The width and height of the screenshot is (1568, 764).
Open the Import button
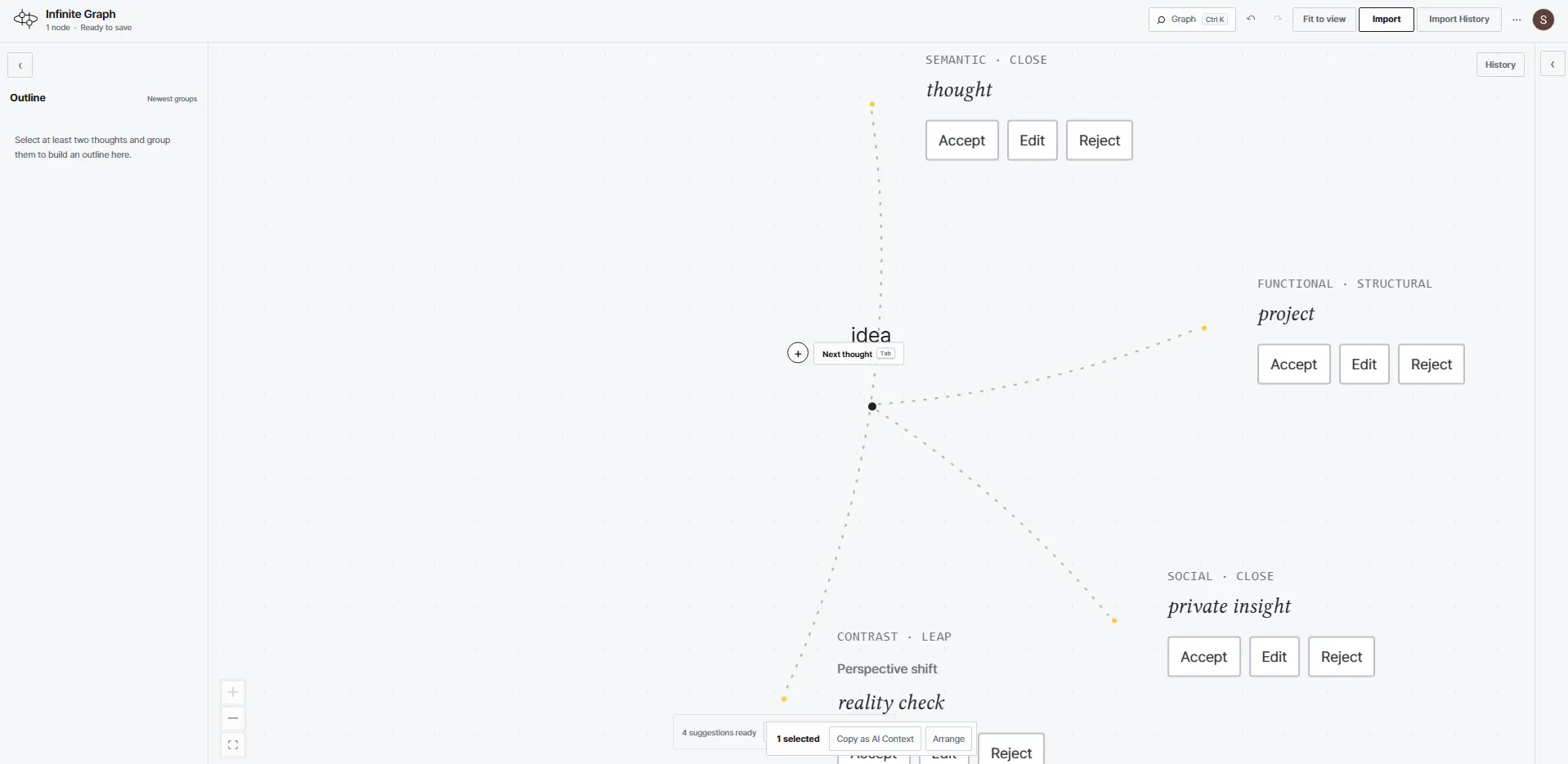coord(1386,20)
